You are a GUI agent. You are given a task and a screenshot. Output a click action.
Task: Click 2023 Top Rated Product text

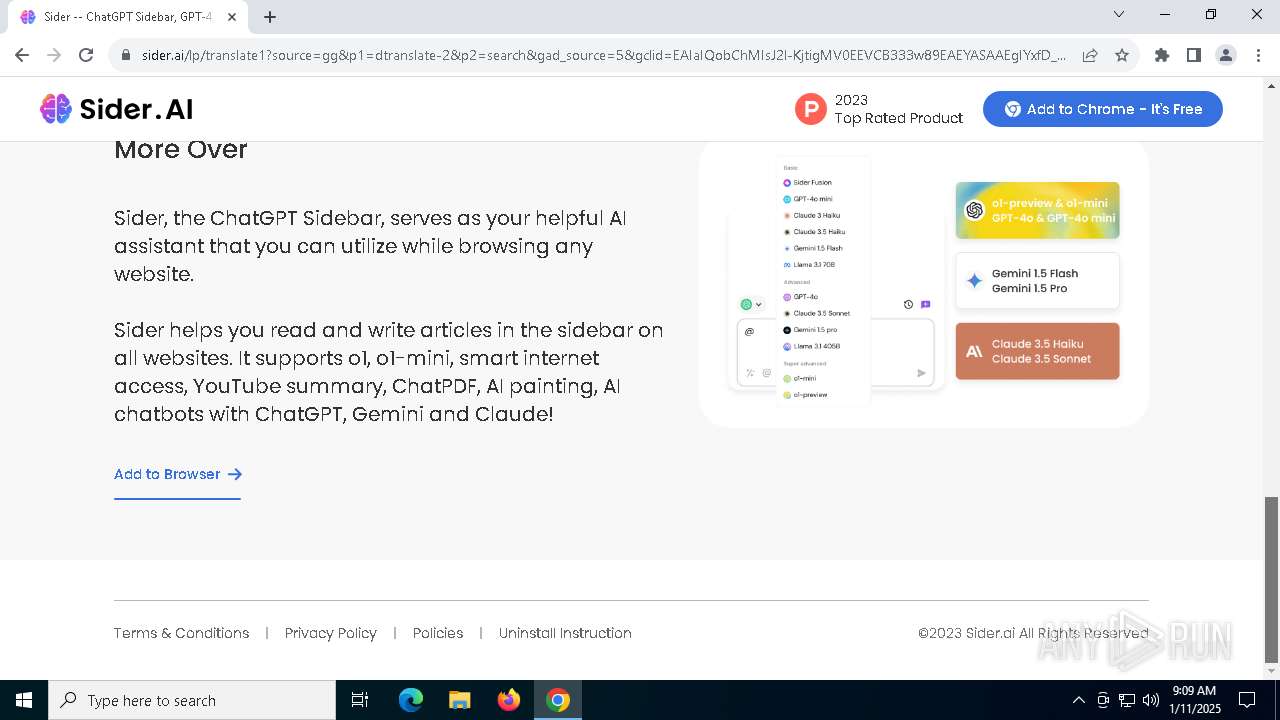coord(898,109)
